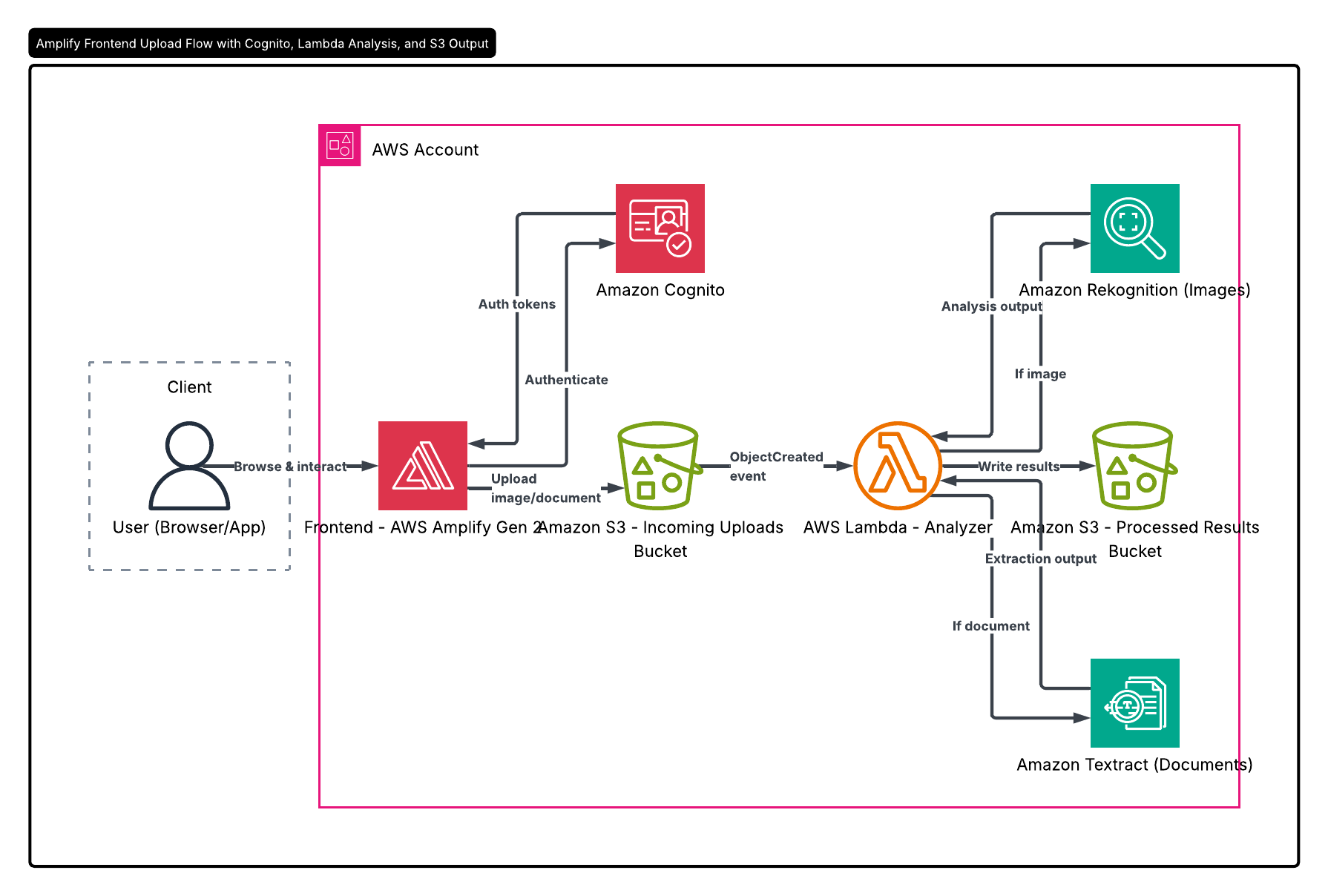Select the 'Extraction output' edge label
This screenshot has width=1328, height=896.
coord(1041,559)
